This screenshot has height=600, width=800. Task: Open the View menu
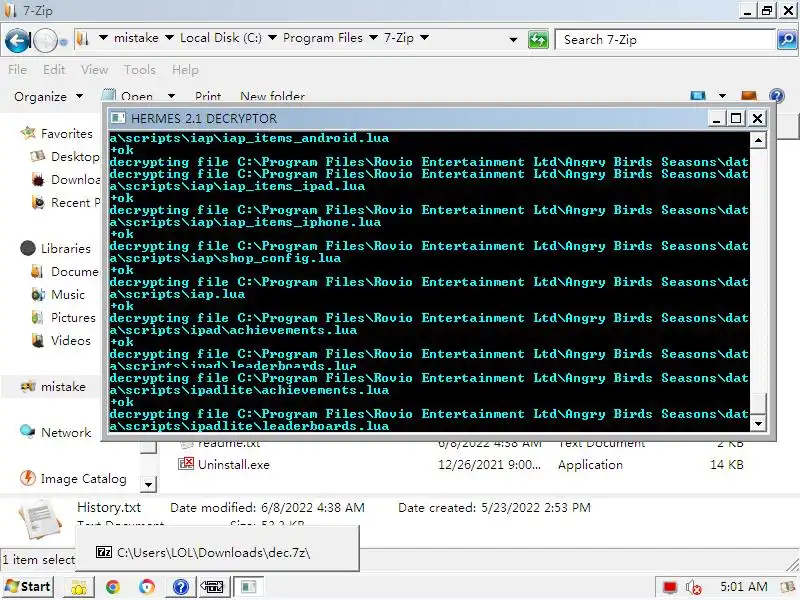(94, 69)
